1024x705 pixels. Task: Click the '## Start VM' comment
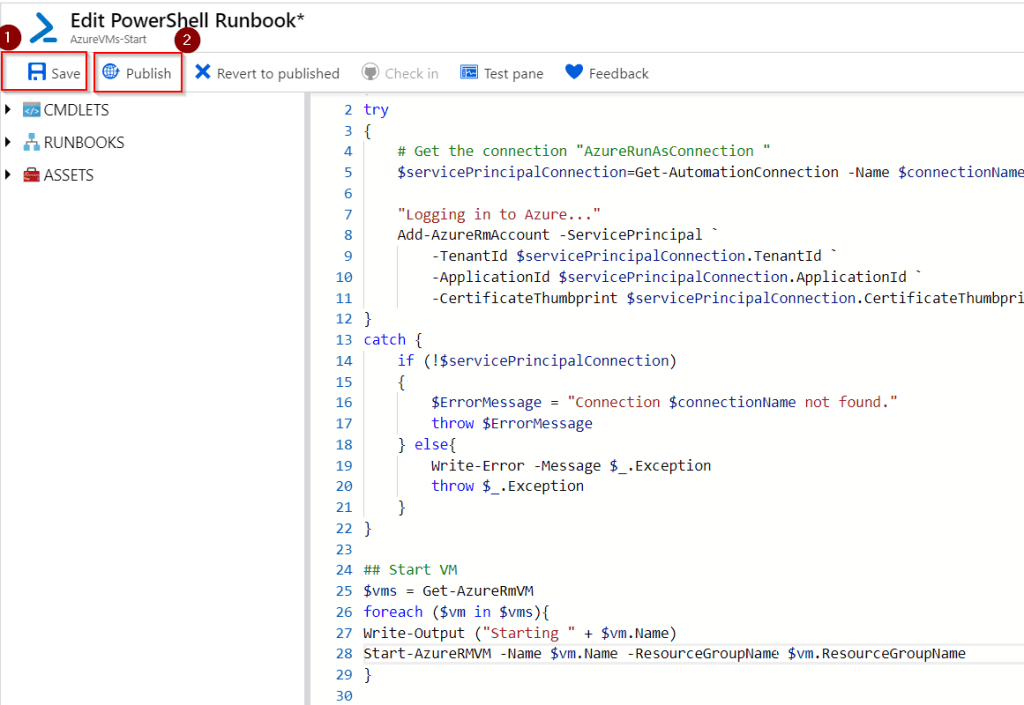coord(410,570)
